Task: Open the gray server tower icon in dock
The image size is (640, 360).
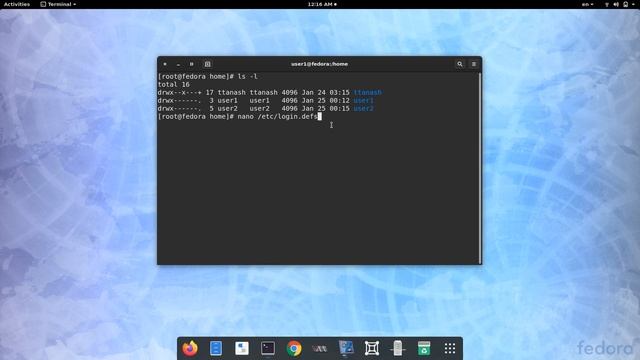Action: pyautogui.click(x=398, y=348)
